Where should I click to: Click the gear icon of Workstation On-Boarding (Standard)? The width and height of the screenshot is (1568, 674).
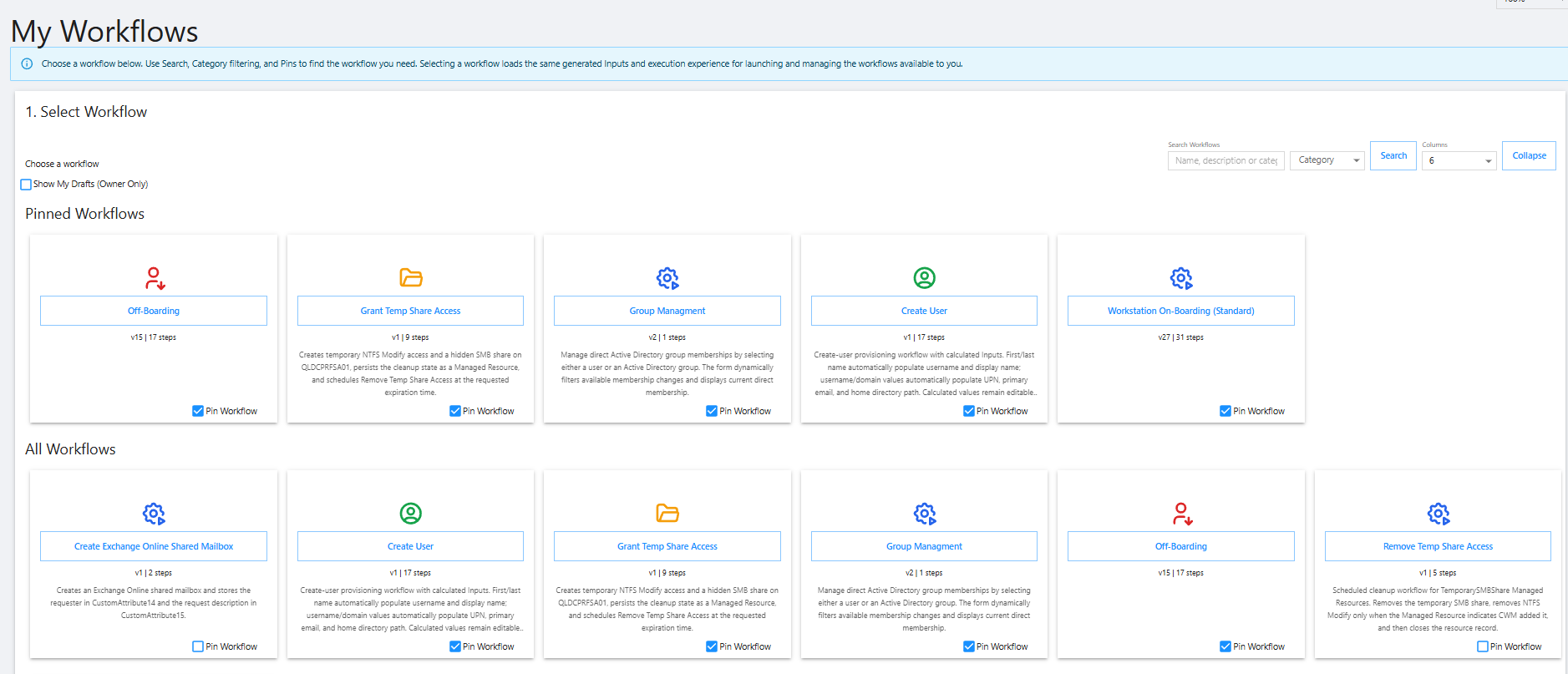[x=1181, y=277]
